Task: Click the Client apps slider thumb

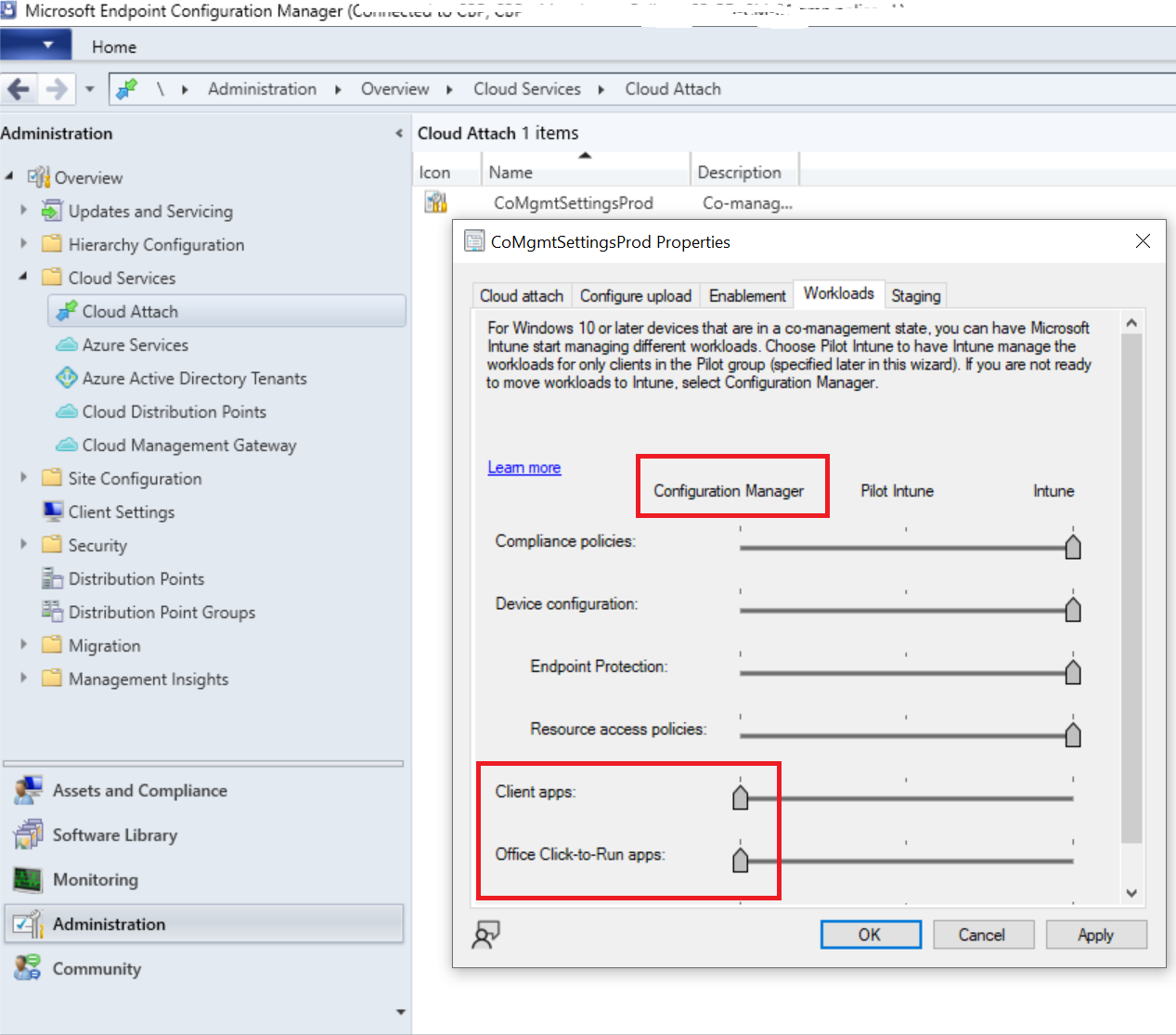Action: [740, 796]
